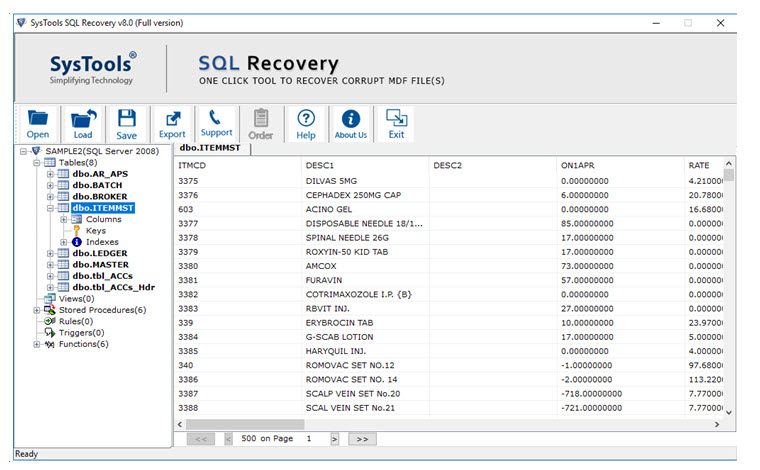Viewport: 760px width, 470px height.
Task: Click the Export toolbar icon
Action: [x=172, y=124]
